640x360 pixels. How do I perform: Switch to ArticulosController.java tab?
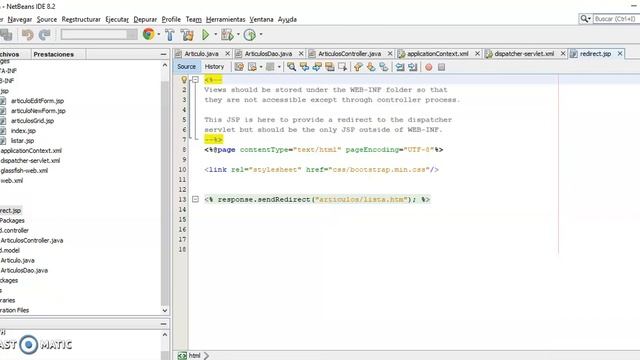[349, 53]
